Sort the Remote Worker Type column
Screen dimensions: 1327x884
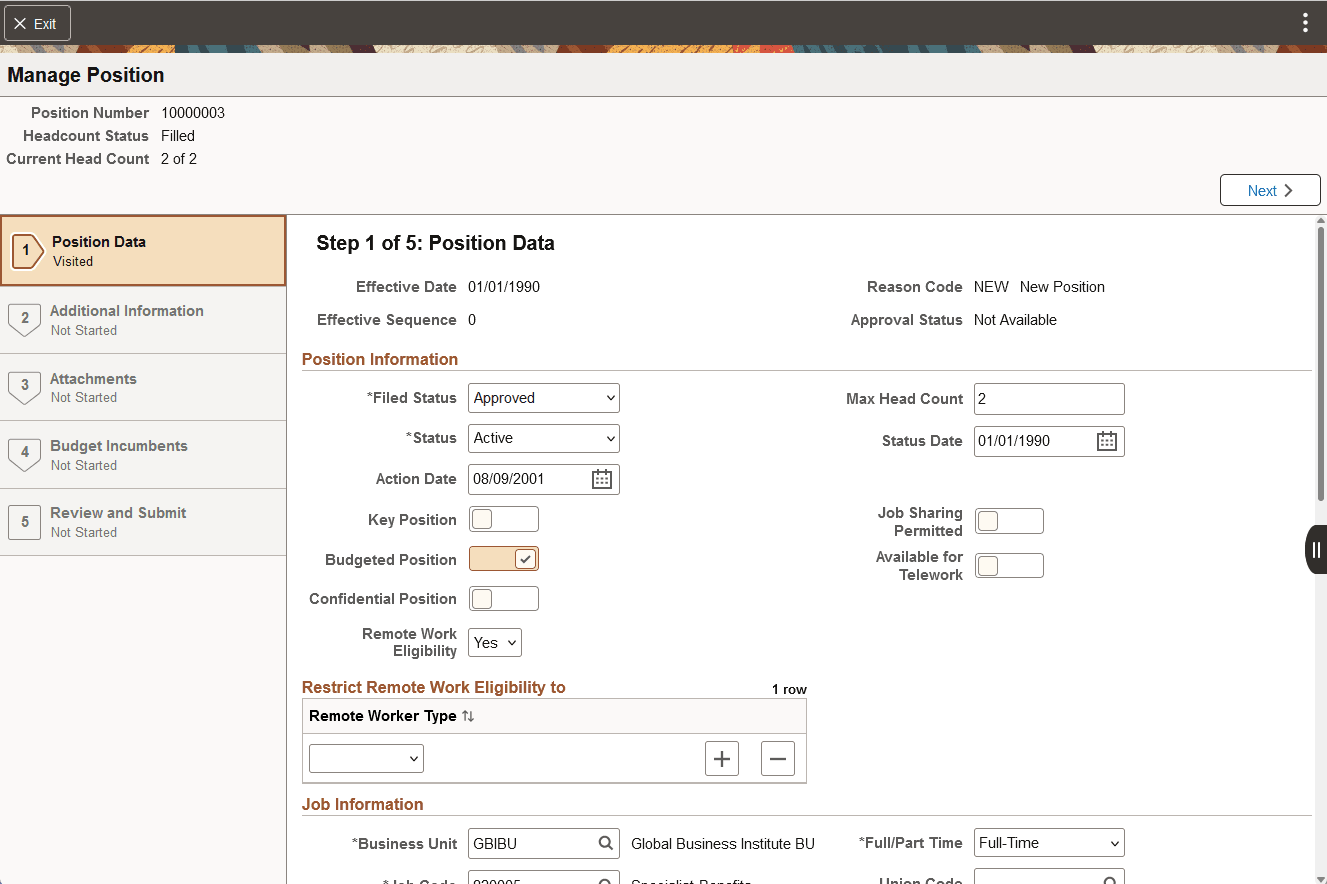(x=468, y=715)
